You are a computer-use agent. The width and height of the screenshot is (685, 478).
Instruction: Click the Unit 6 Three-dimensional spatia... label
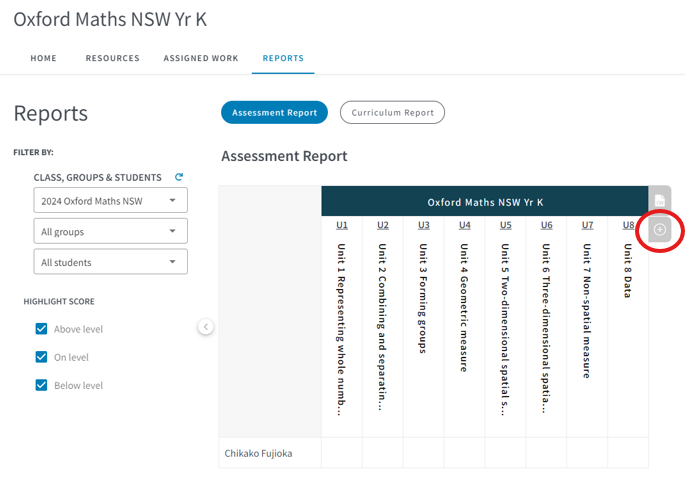pyautogui.click(x=546, y=328)
